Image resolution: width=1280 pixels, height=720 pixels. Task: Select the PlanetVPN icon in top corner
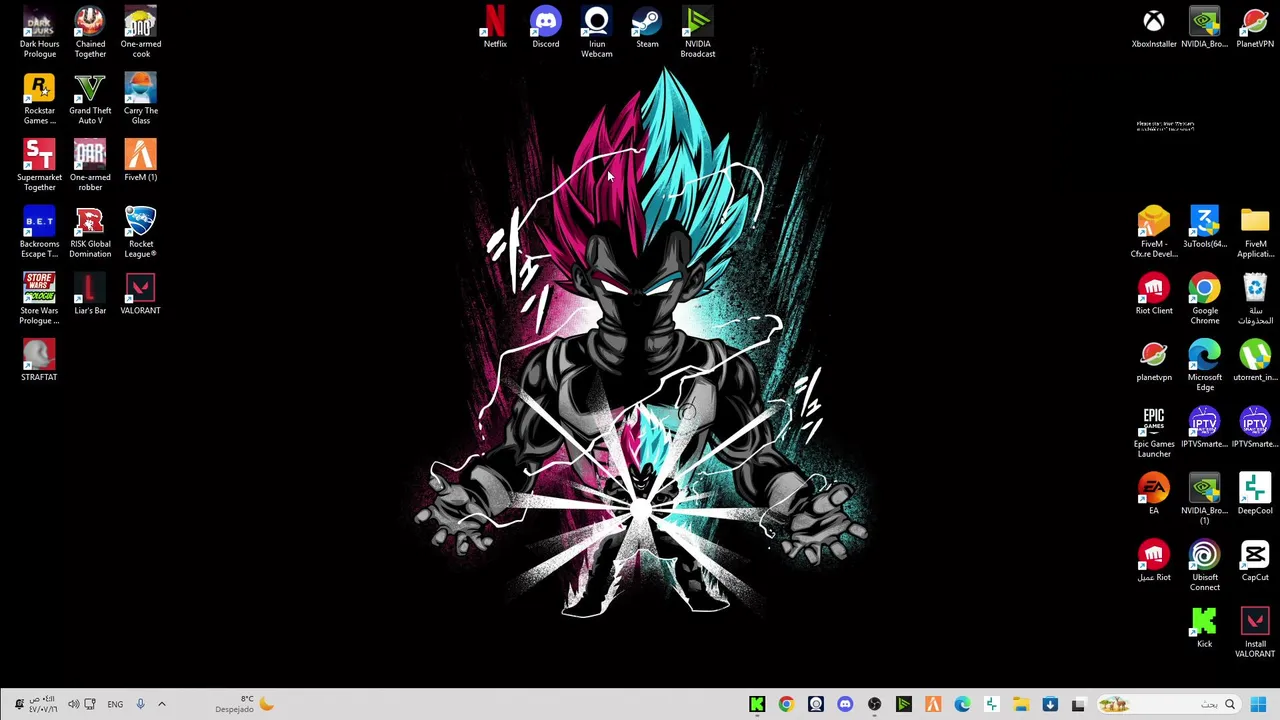pyautogui.click(x=1255, y=28)
